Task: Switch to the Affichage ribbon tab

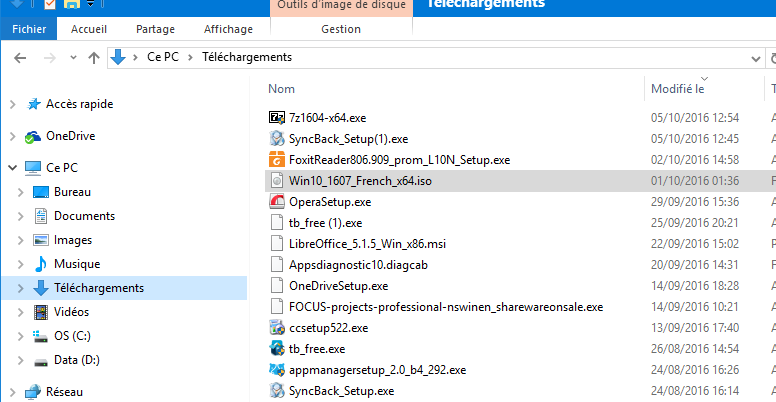Action: coord(228,29)
